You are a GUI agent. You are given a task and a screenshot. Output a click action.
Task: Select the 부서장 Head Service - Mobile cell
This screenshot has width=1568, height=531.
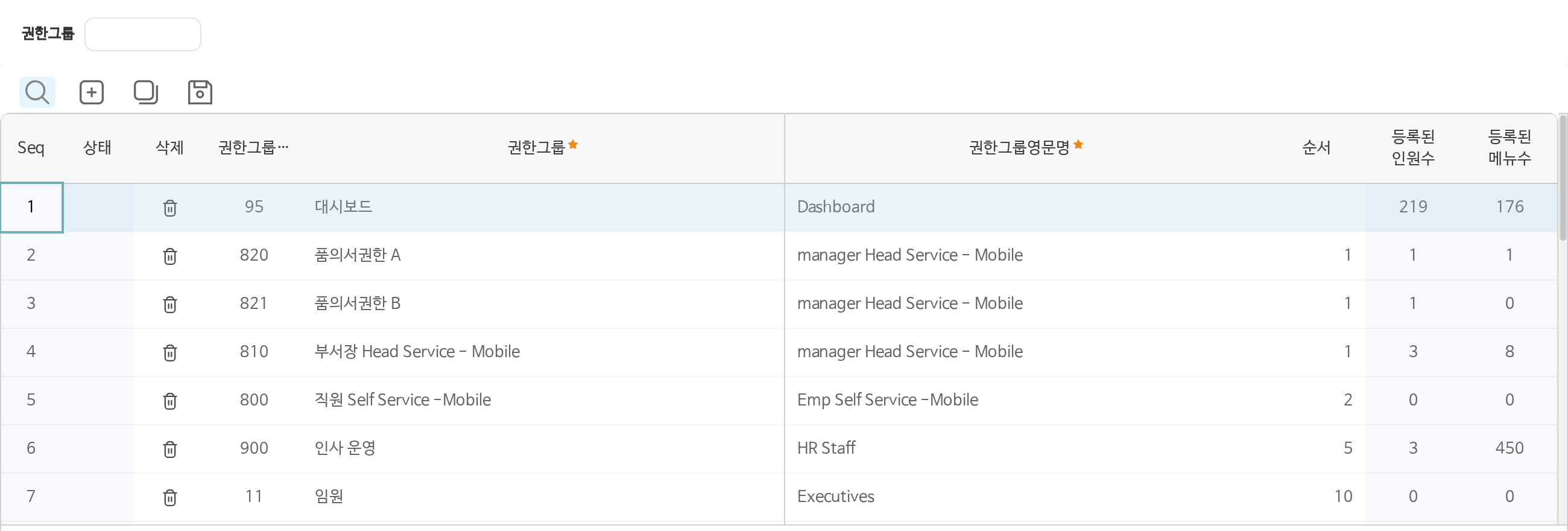[x=543, y=351]
